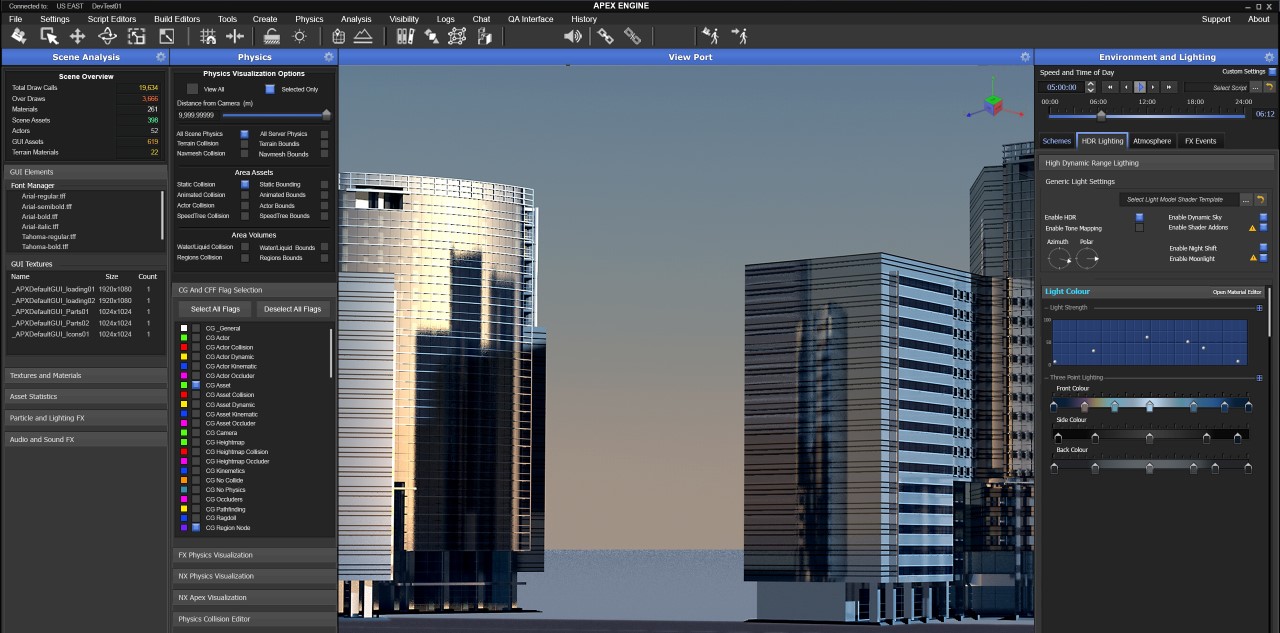Toggle the speaker audio icon
Image resolution: width=1280 pixels, height=633 pixels.
click(x=572, y=36)
